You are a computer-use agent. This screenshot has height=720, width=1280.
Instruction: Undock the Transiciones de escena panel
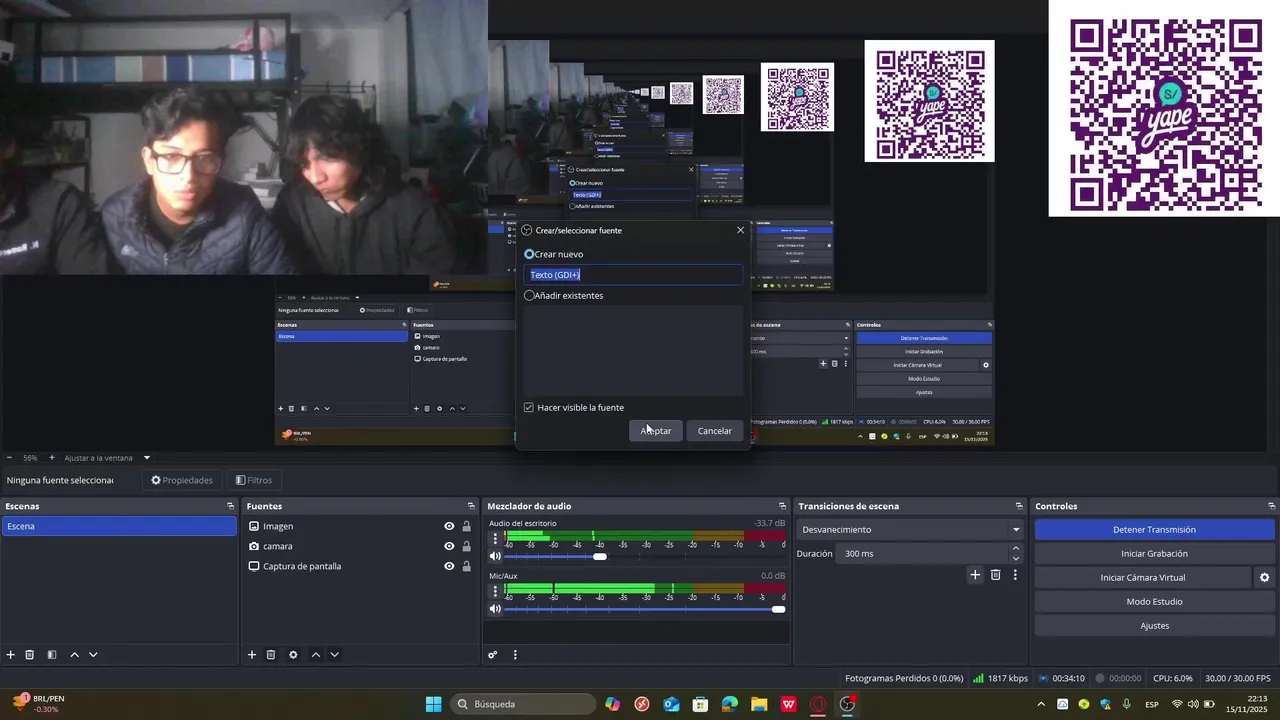[1019, 506]
